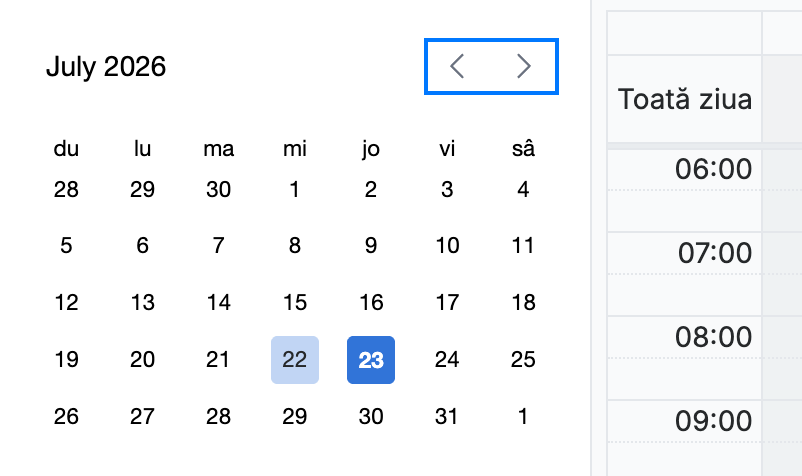Choose date 19 under du column
The height and width of the screenshot is (476, 802).
click(x=66, y=360)
